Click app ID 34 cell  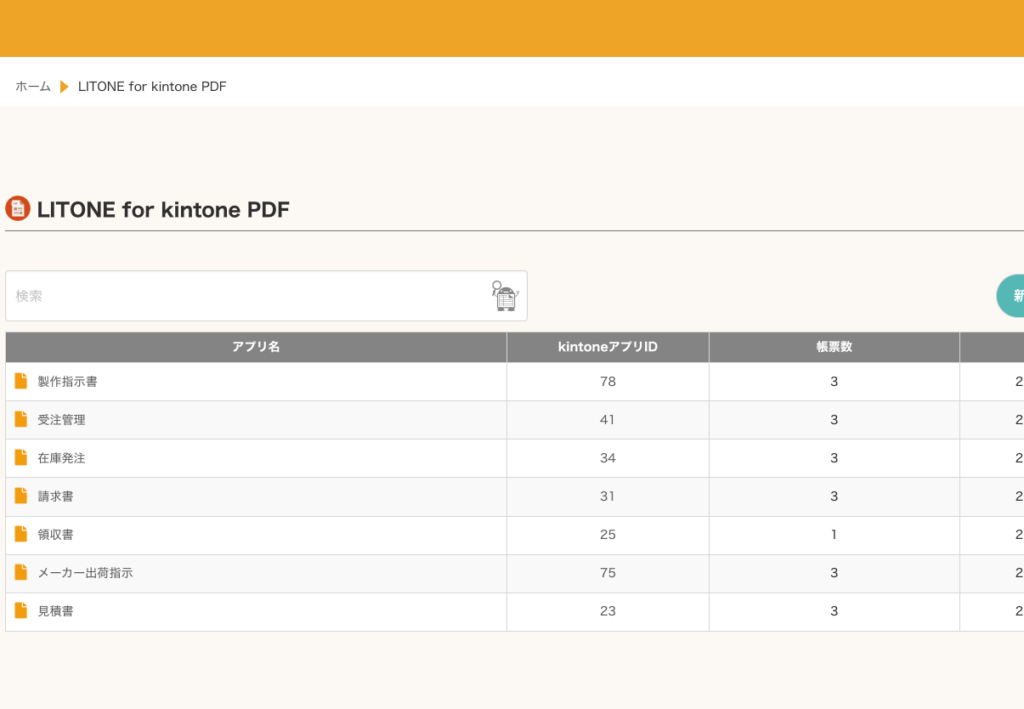click(x=608, y=458)
